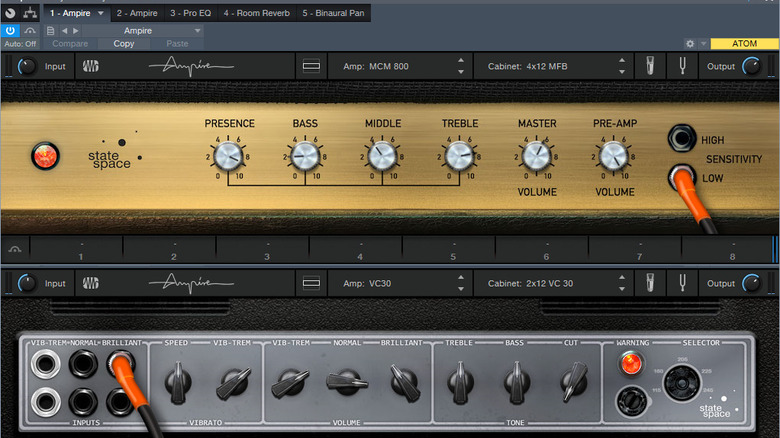Open the plug-in settings gear icon
The image size is (780, 438).
pyautogui.click(x=690, y=44)
